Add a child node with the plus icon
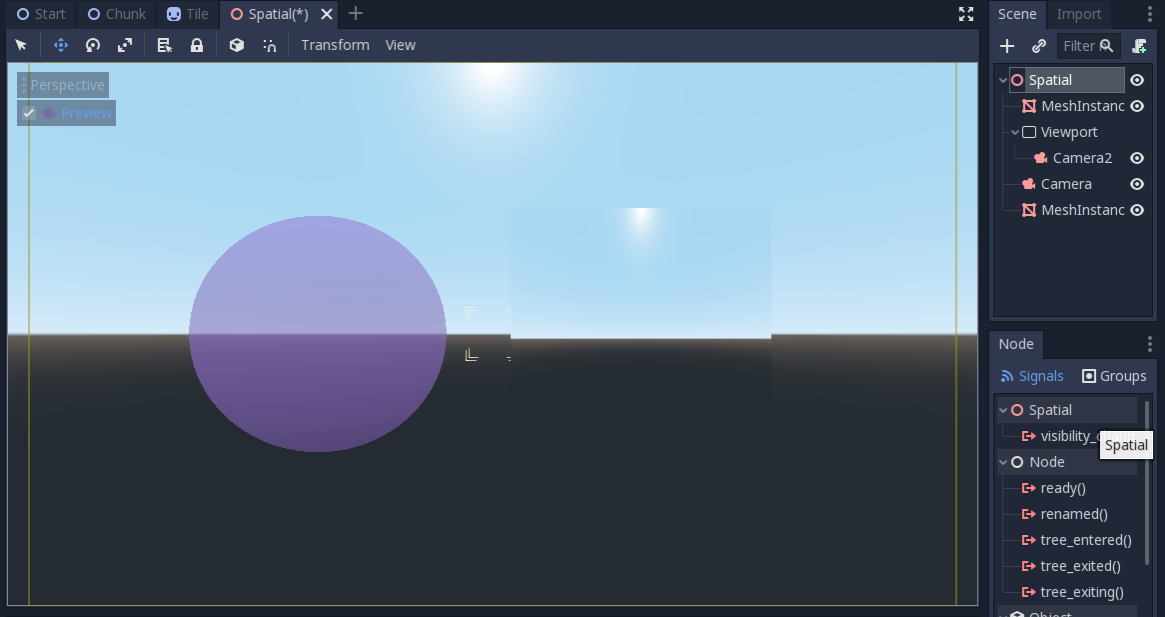Image resolution: width=1165 pixels, height=617 pixels. (1007, 45)
